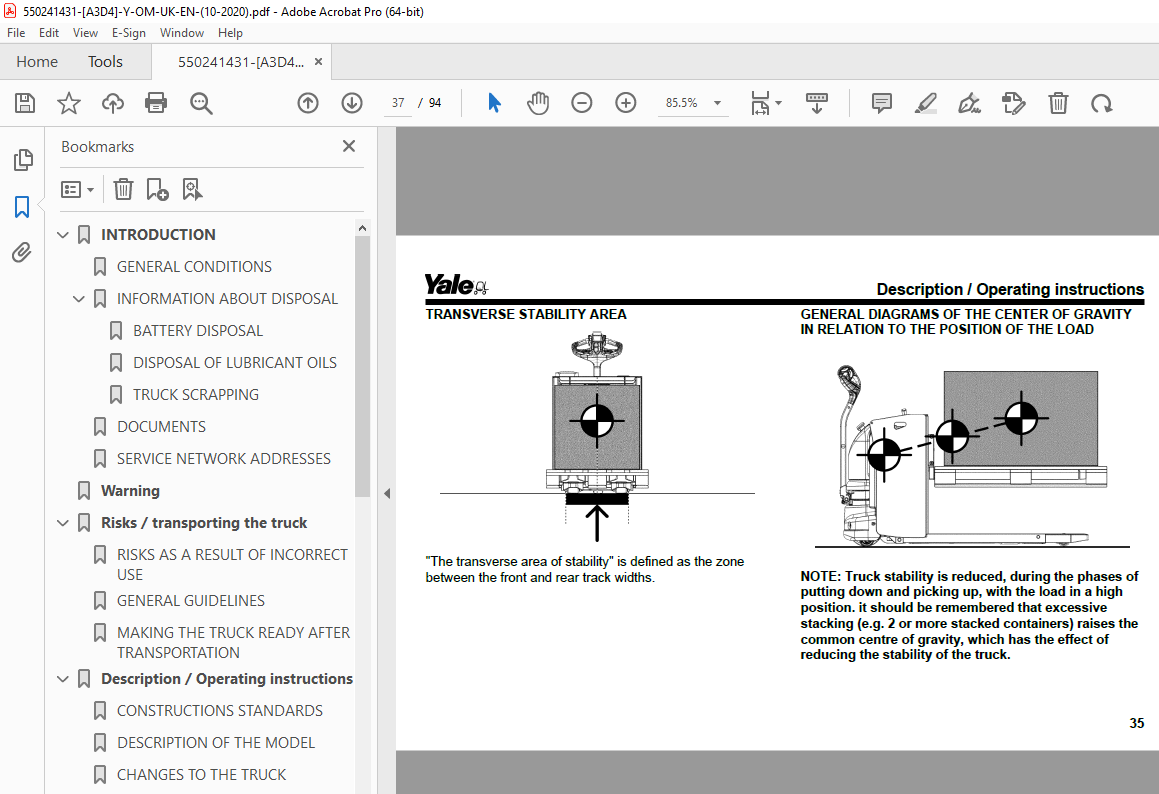Open Find text with the magnifier icon
This screenshot has width=1159, height=794.
pyautogui.click(x=201, y=103)
